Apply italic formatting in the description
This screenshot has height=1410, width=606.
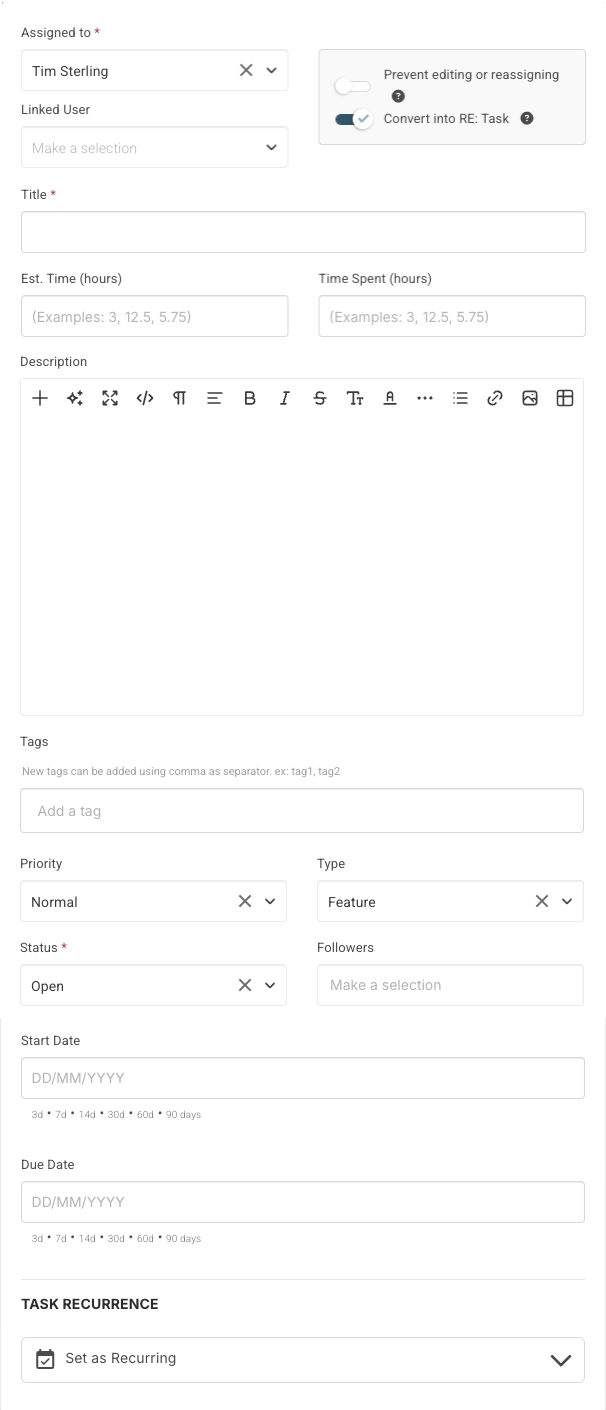click(285, 398)
